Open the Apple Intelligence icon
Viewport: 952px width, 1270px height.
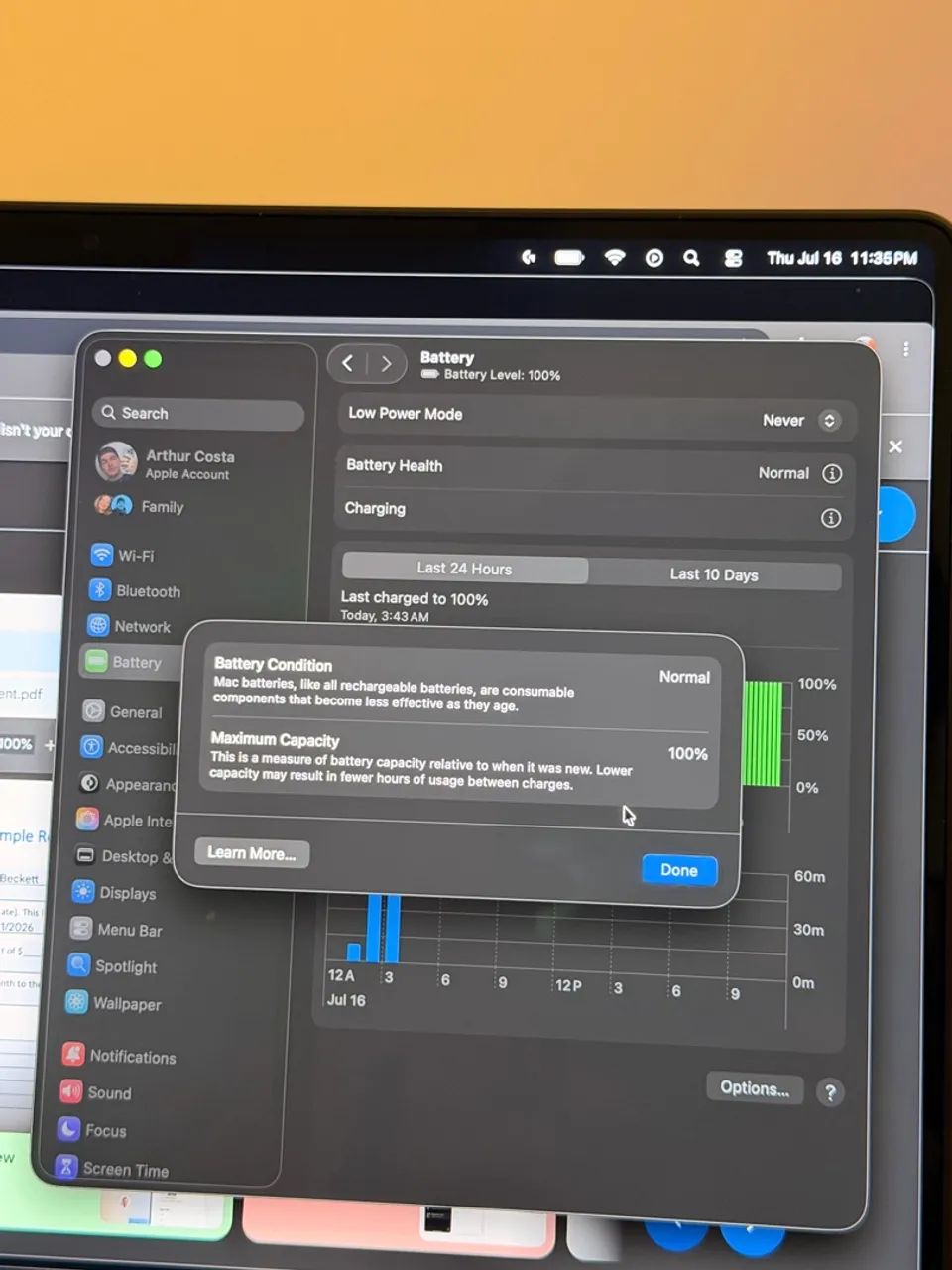pyautogui.click(x=87, y=820)
